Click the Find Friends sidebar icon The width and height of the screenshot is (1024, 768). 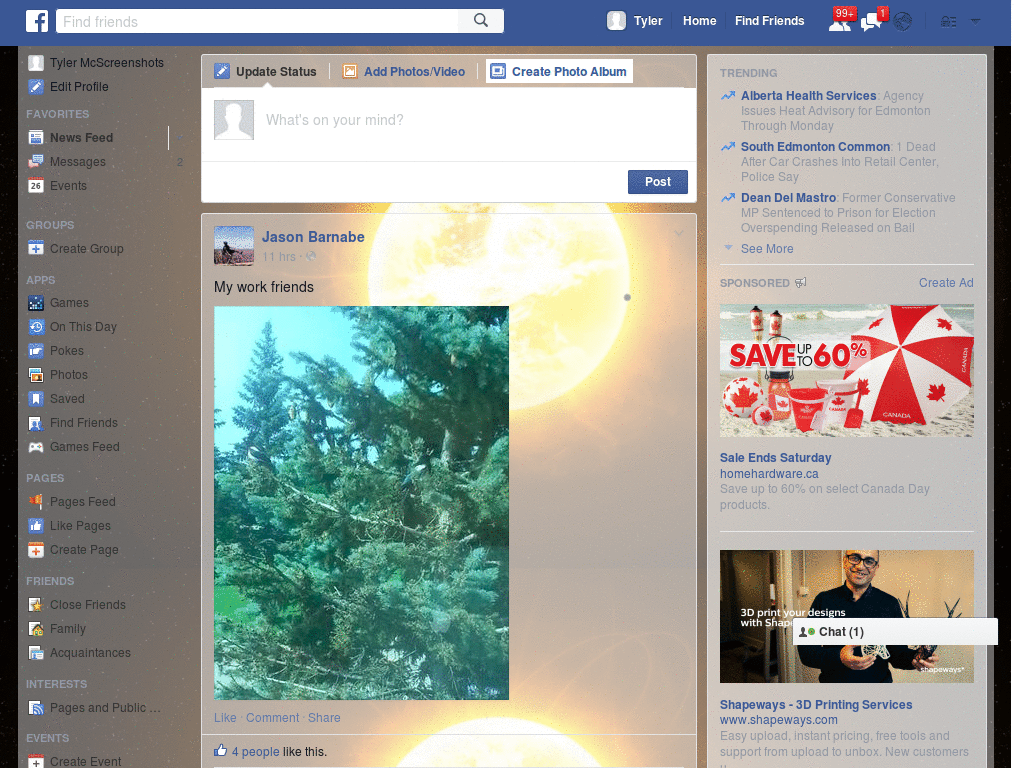(x=36, y=423)
